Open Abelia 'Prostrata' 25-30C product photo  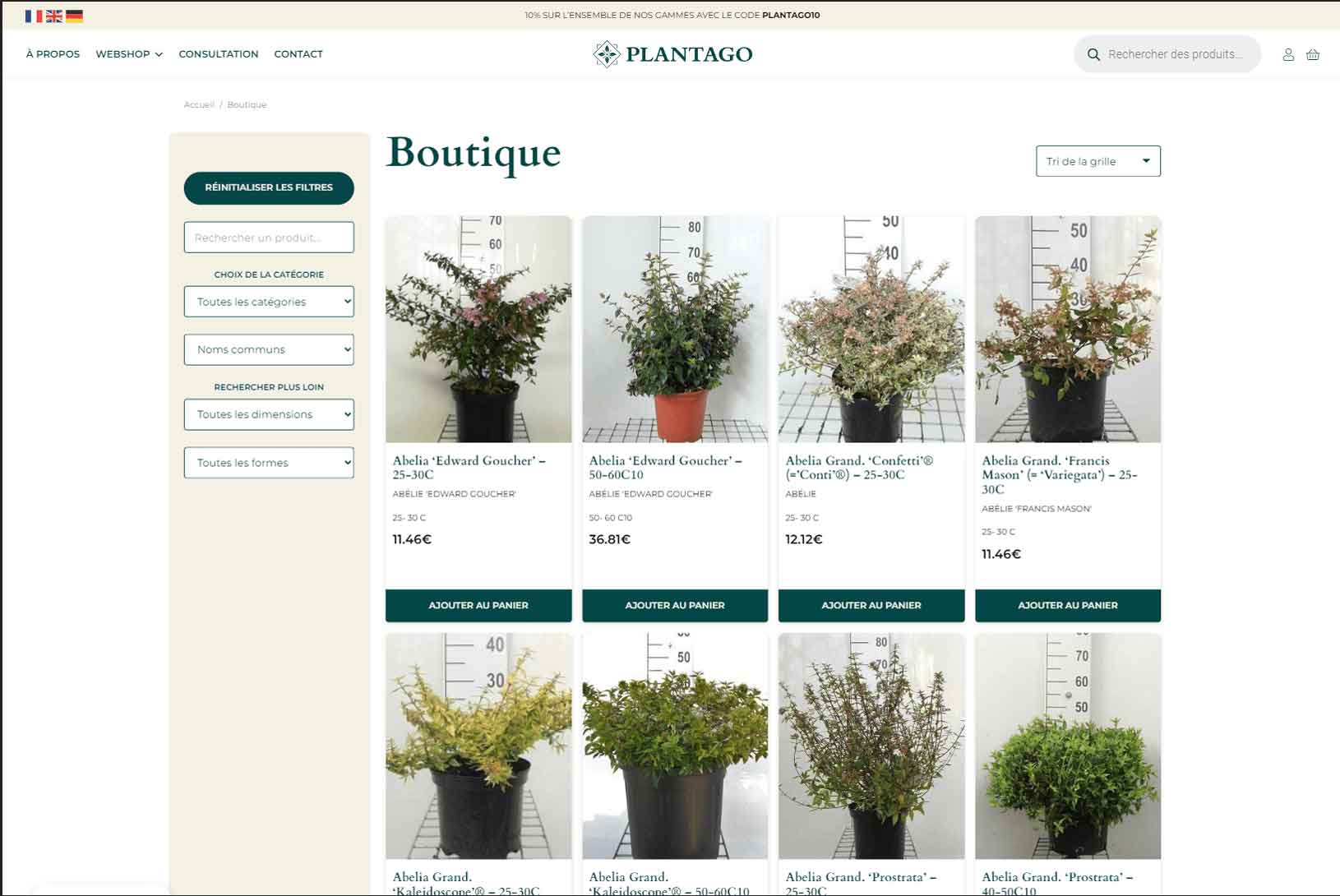coord(871,746)
